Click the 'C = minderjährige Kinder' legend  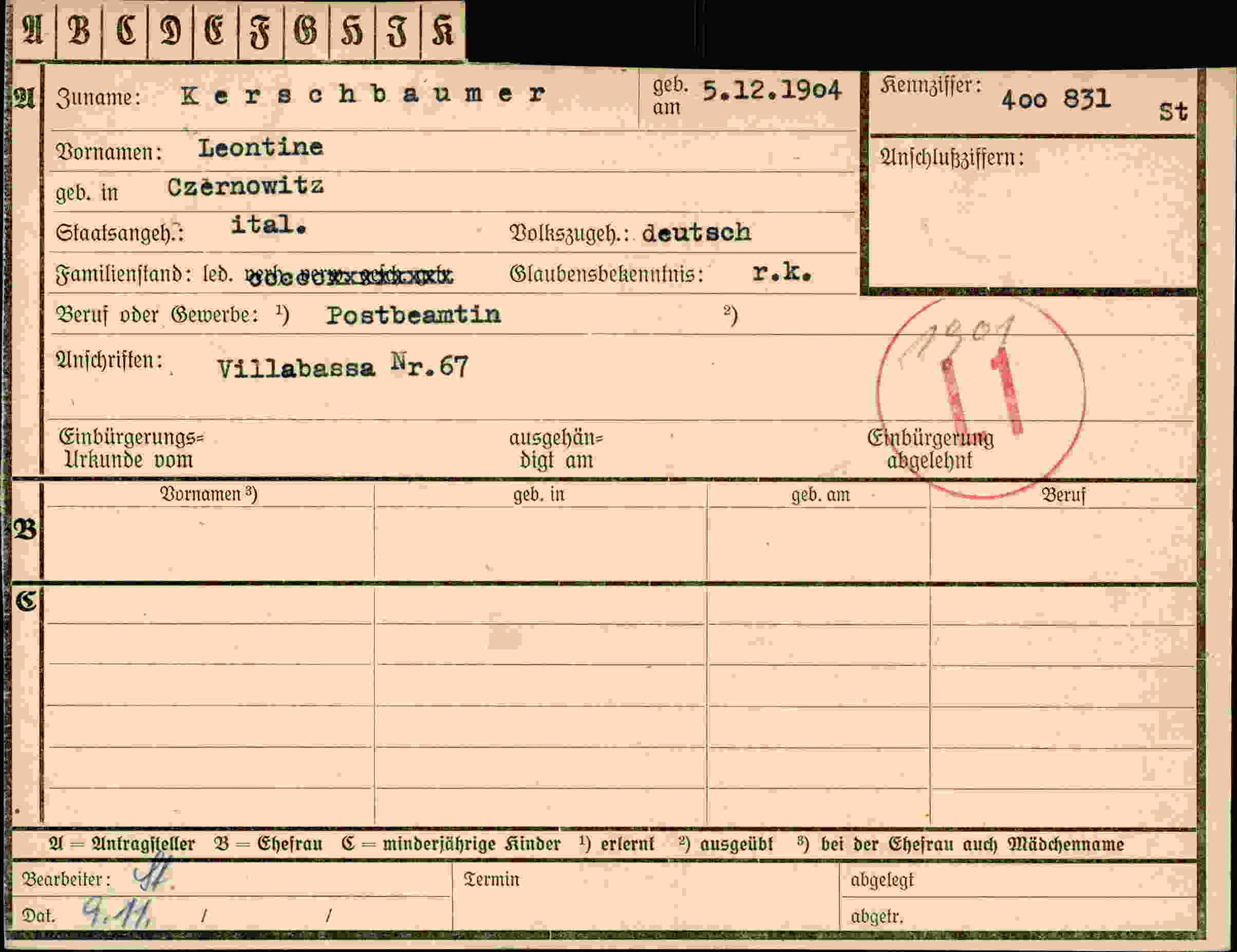point(452,845)
